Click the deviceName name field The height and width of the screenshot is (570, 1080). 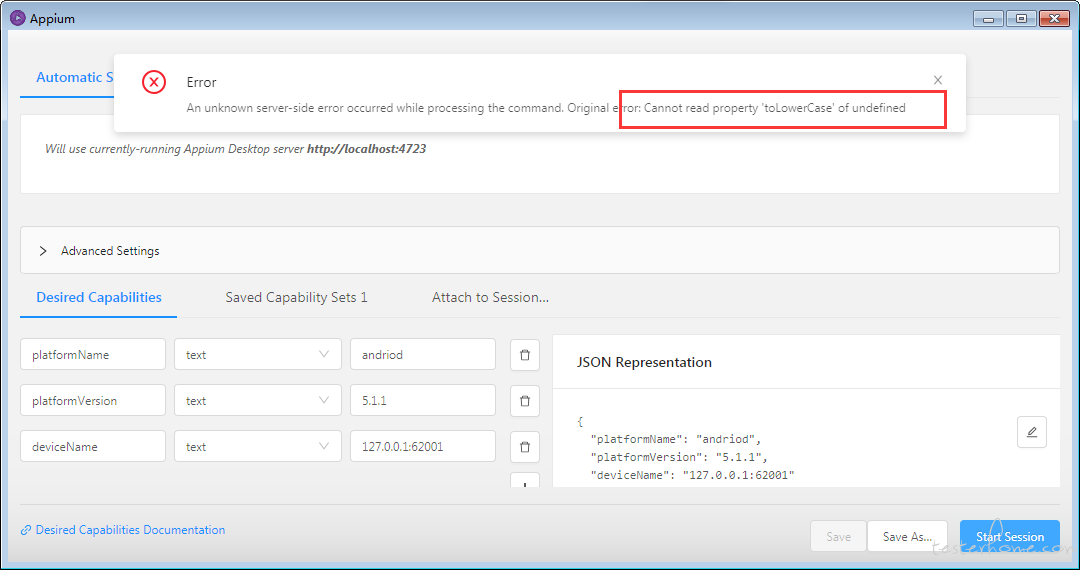pos(93,447)
